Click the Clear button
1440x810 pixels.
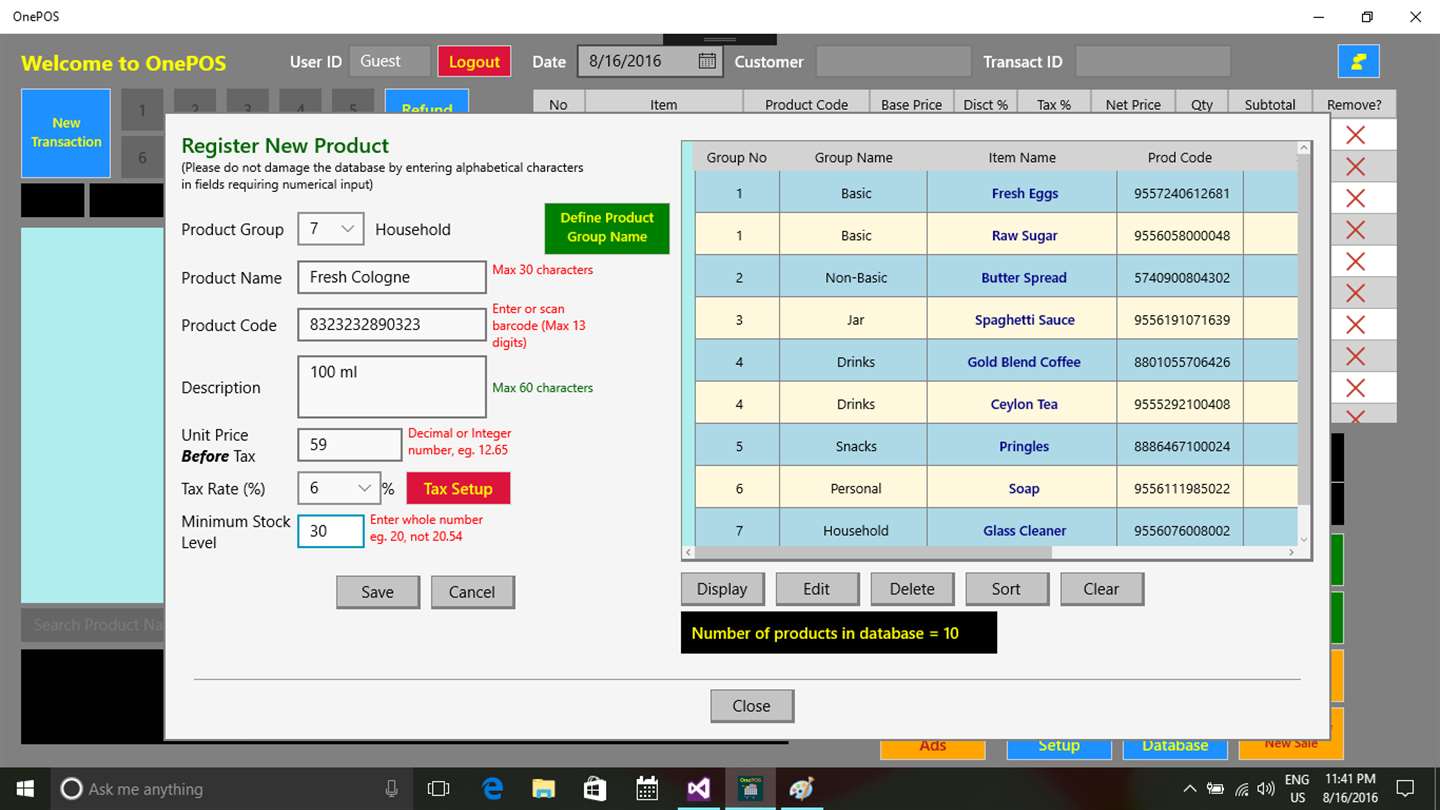tap(1101, 589)
